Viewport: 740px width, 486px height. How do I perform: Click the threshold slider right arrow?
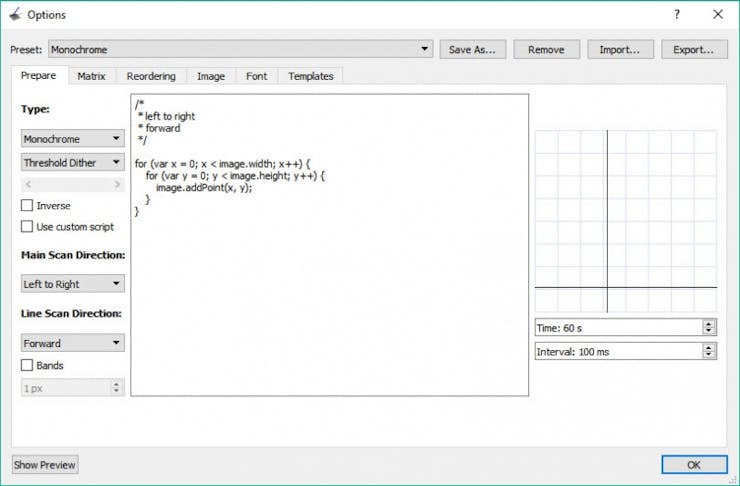coord(117,184)
